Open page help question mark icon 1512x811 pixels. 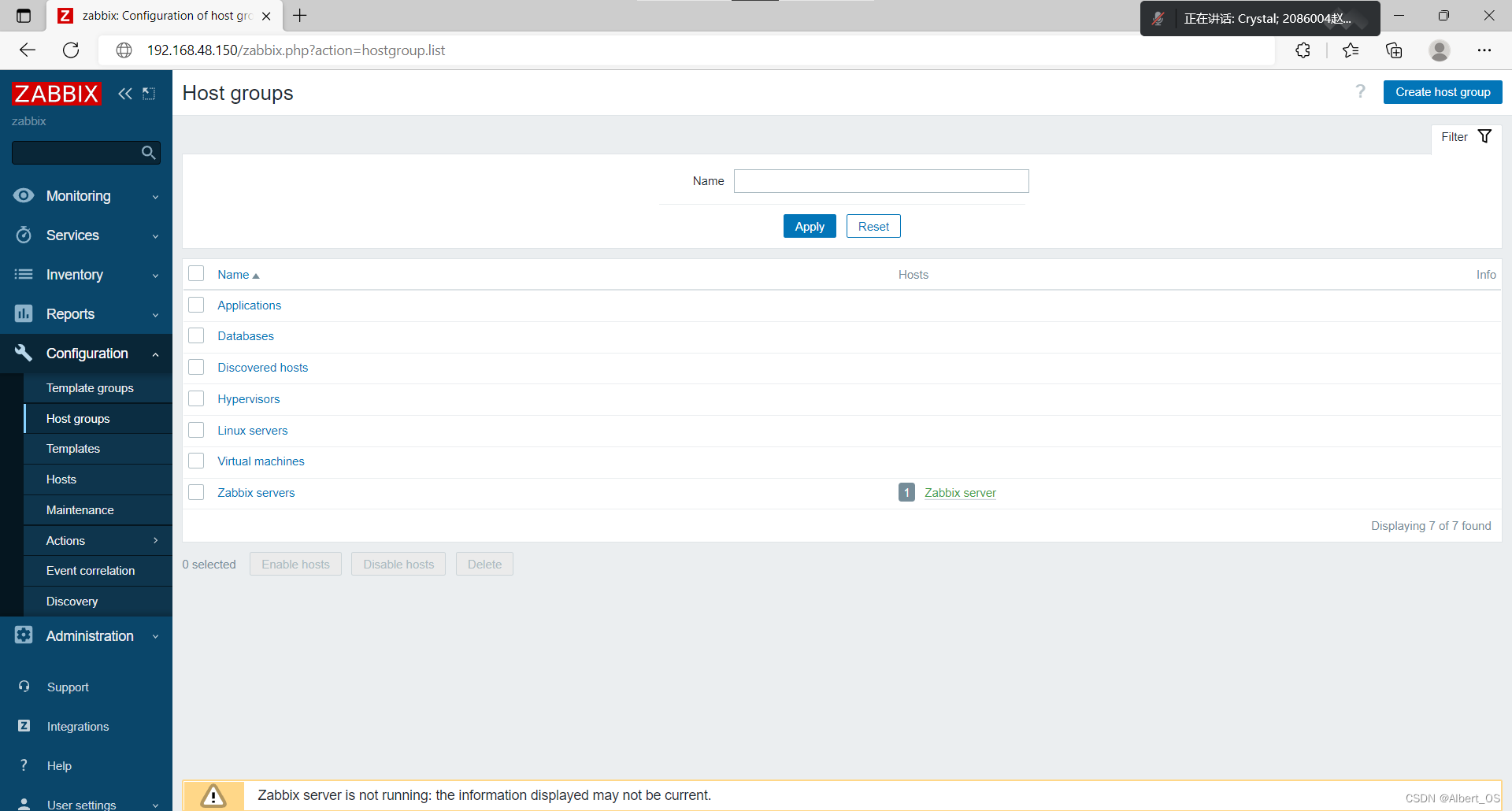[1360, 91]
